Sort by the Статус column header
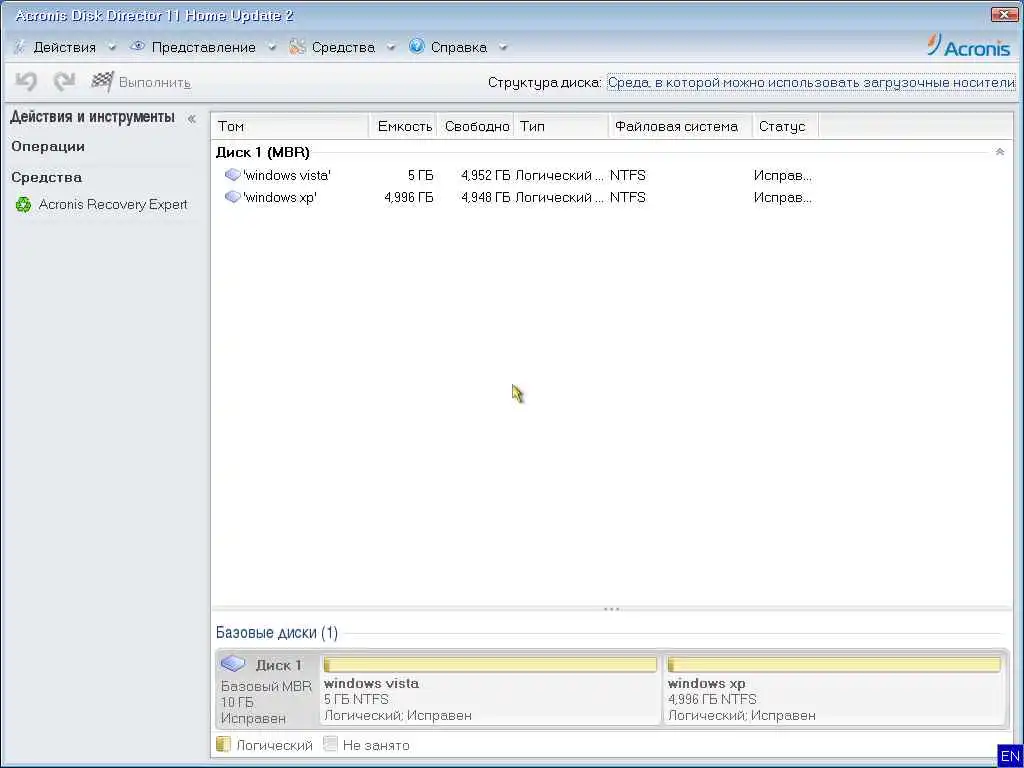The width and height of the screenshot is (1024, 768). (786, 126)
